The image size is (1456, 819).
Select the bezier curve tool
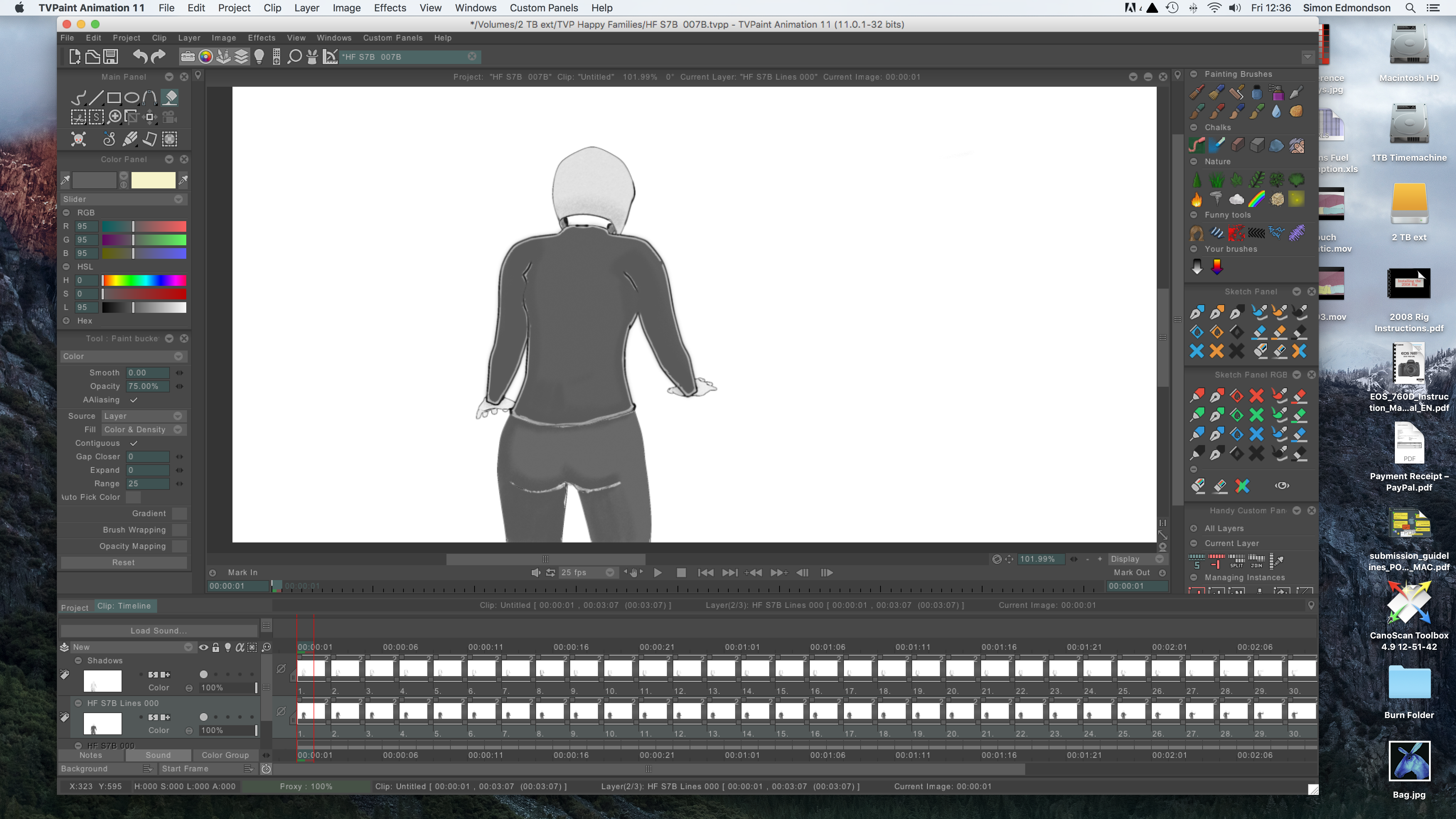pyautogui.click(x=149, y=98)
